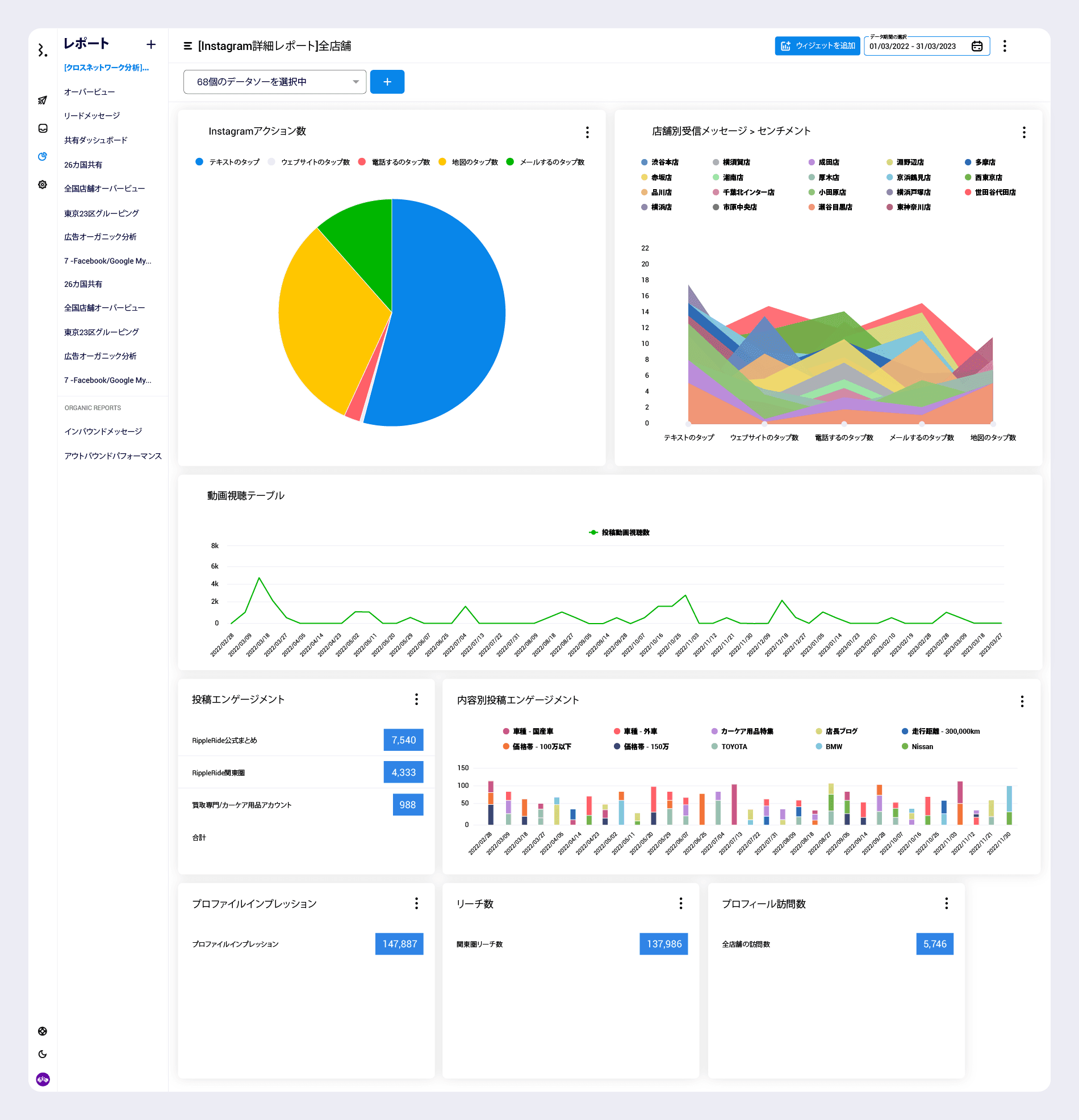Open settings gear icon in sidebar
The width and height of the screenshot is (1079, 1120).
pos(42,185)
